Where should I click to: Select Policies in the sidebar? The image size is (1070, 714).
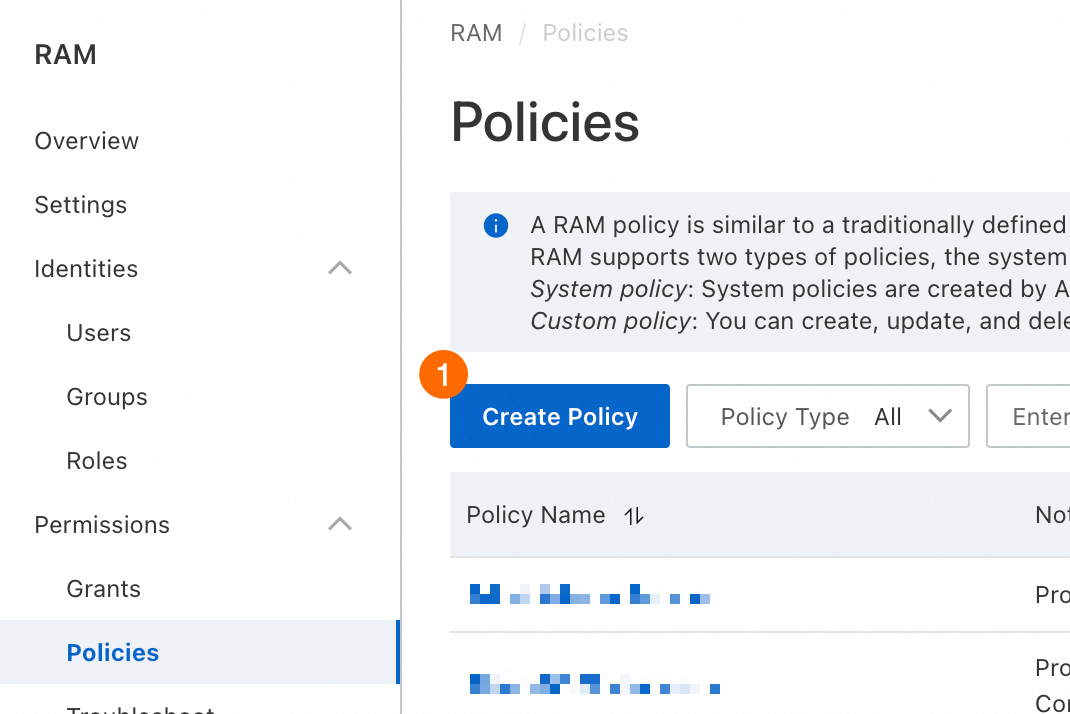[x=113, y=653]
